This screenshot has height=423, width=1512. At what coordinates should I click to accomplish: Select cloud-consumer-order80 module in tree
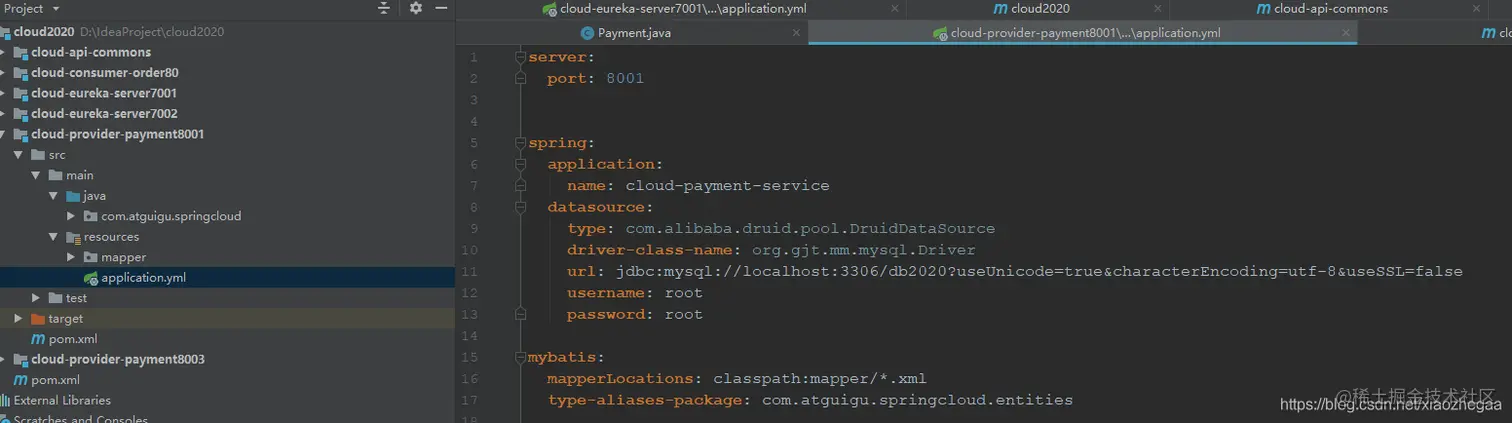(x=105, y=73)
